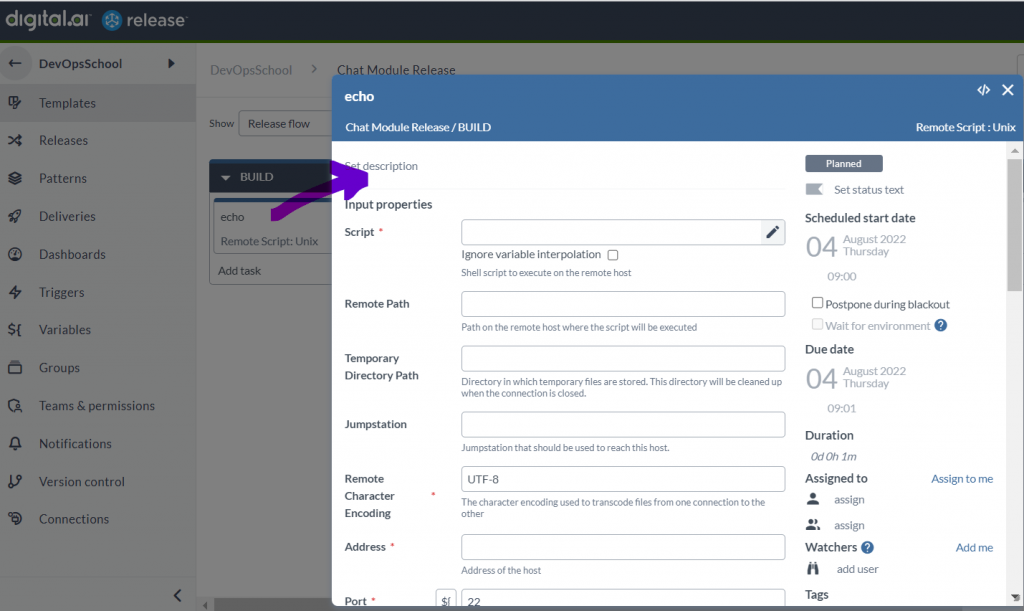This screenshot has width=1024, height=611.
Task: Enable Ignore variable interpolation checkbox
Action: [612, 255]
